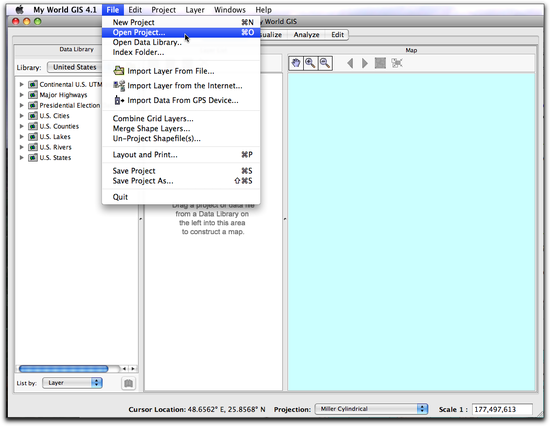Open the Layer menu
This screenshot has height=426, width=550.
[195, 10]
